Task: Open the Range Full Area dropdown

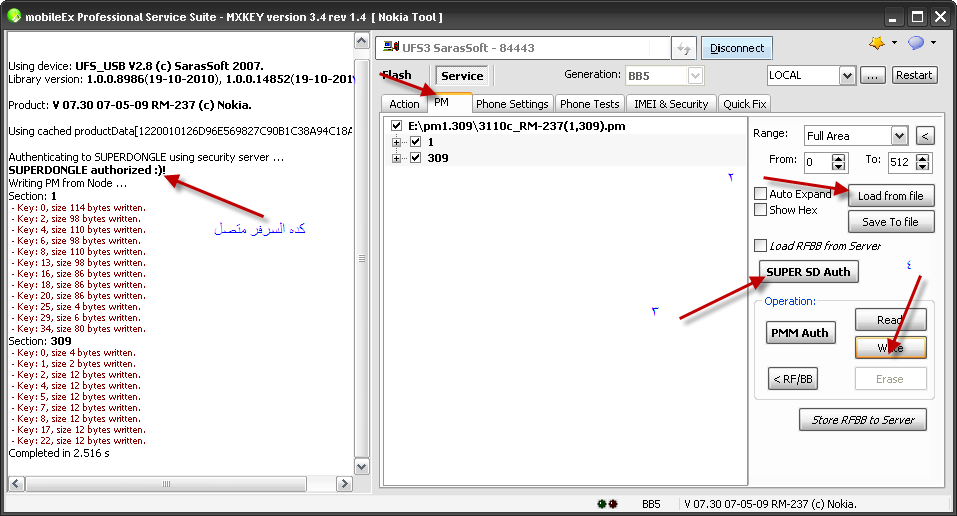Action: tap(899, 136)
